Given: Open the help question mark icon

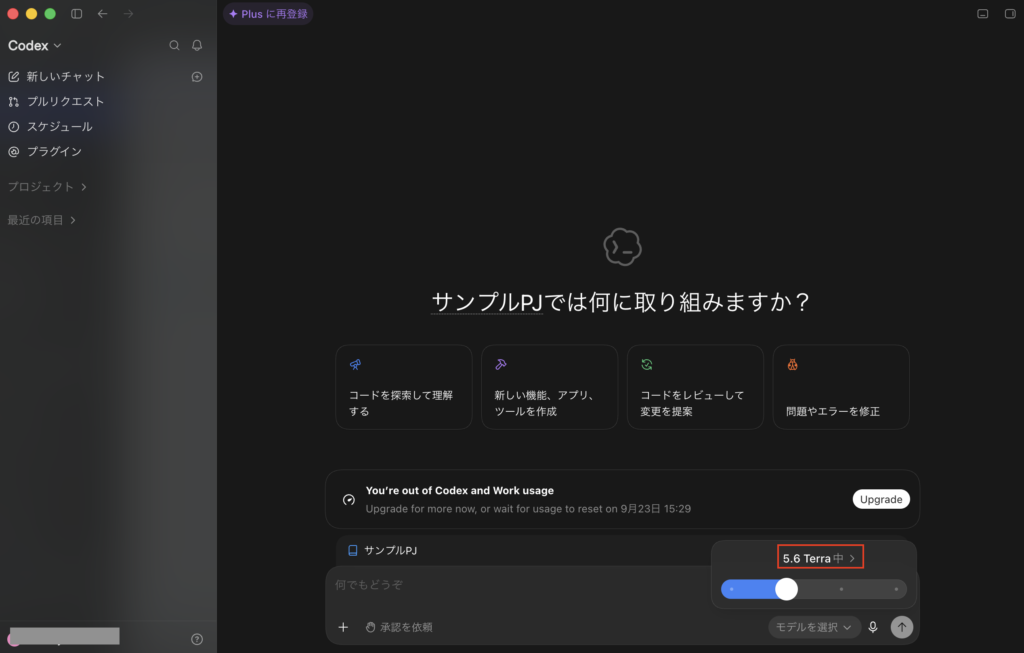Looking at the screenshot, I should coord(197,639).
